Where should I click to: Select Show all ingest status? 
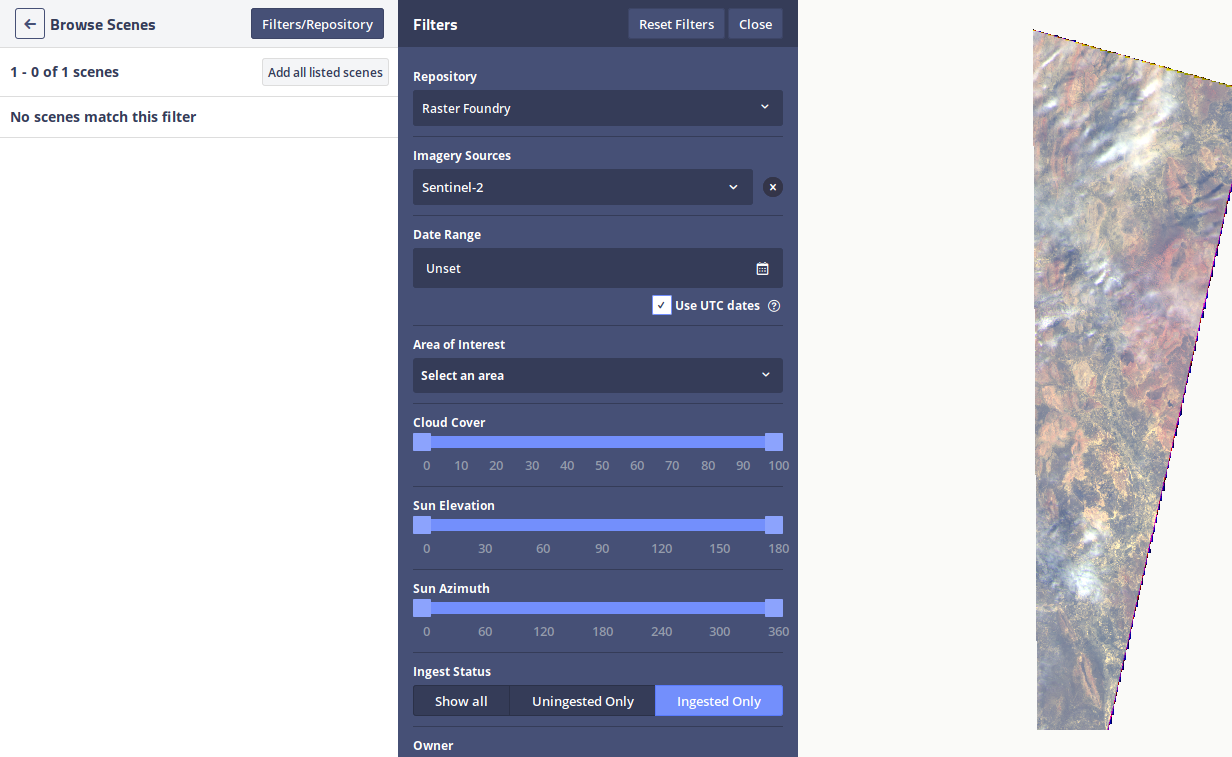(x=461, y=701)
